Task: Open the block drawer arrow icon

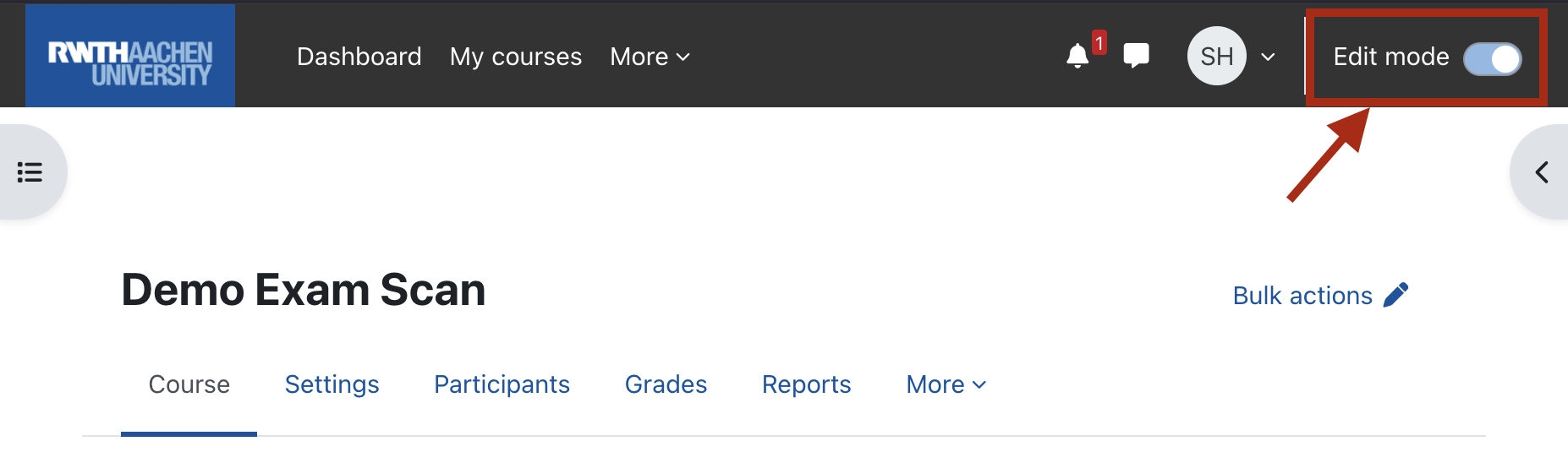Action: click(x=1541, y=172)
